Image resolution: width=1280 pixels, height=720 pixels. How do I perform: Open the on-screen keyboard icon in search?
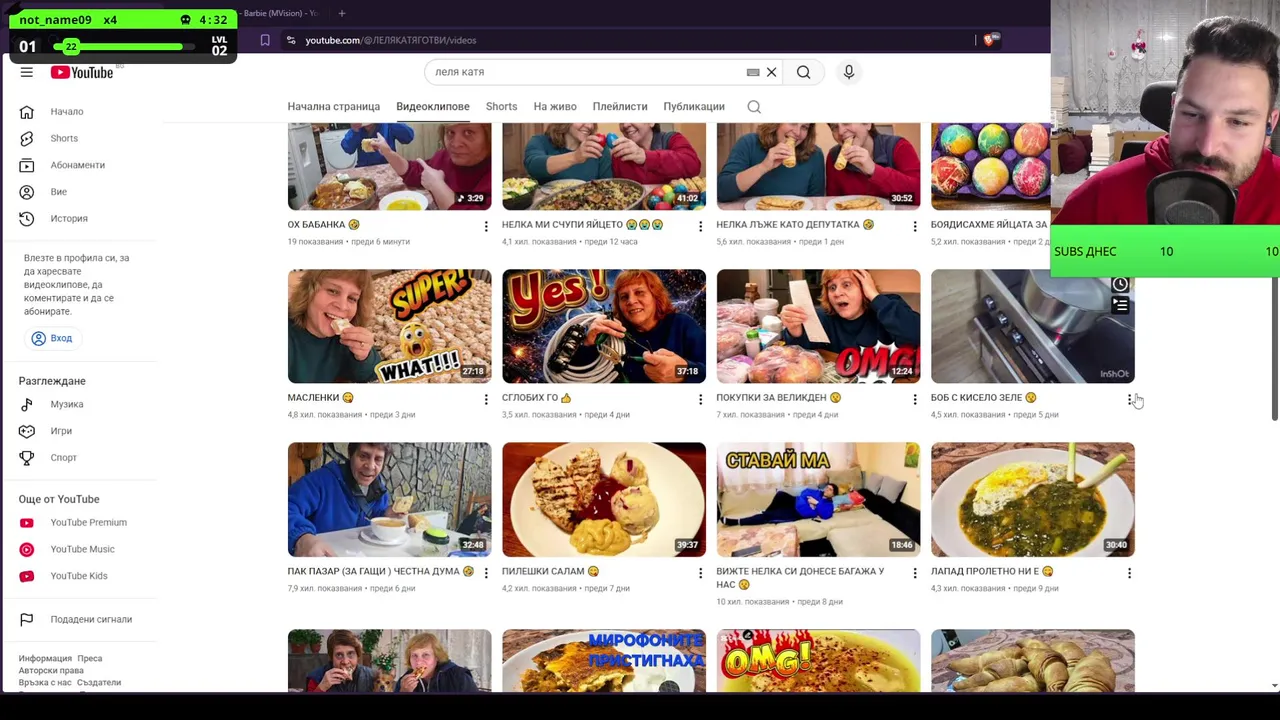coord(753,72)
